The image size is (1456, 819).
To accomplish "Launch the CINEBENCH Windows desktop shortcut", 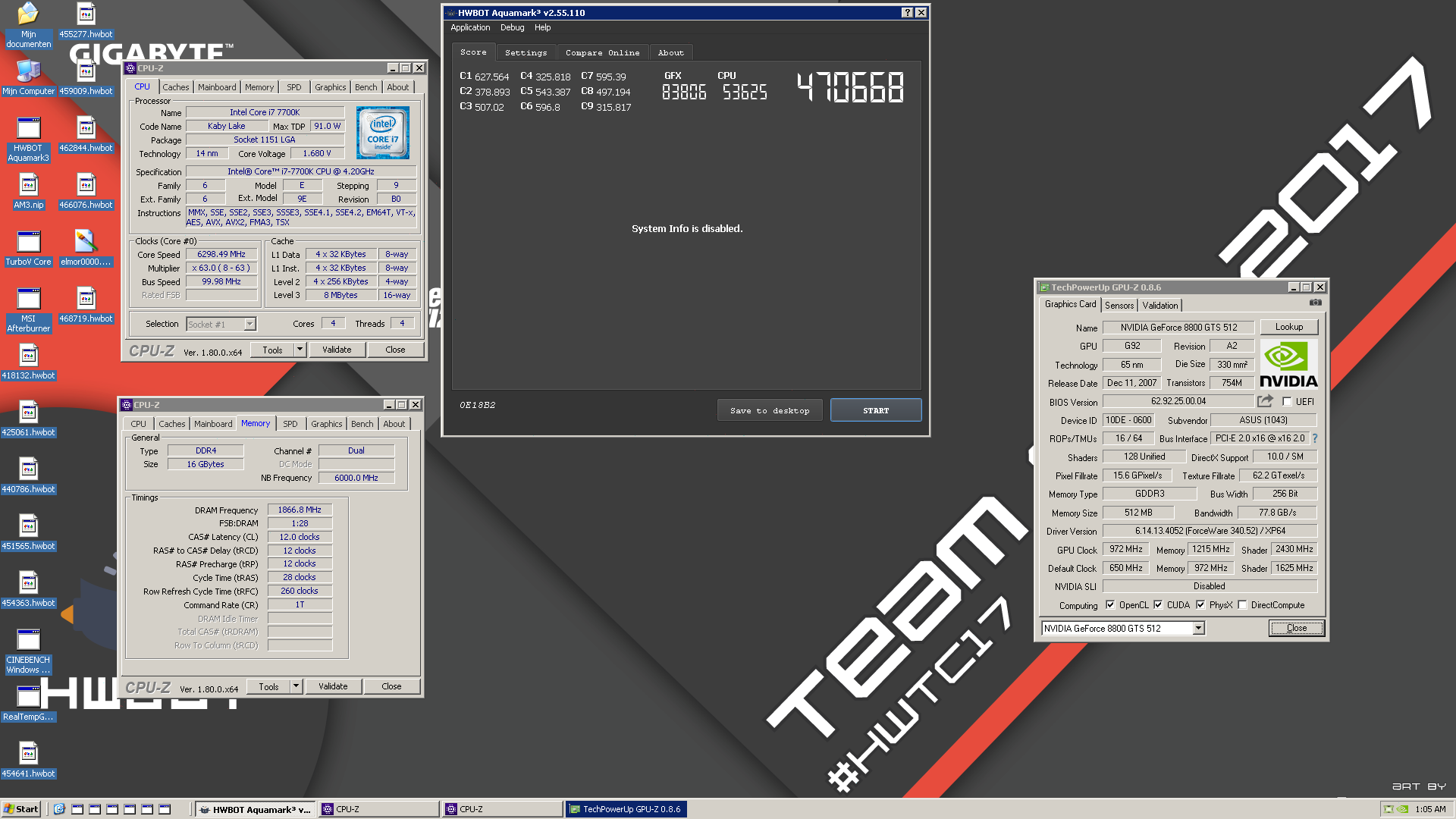I will (x=28, y=651).
